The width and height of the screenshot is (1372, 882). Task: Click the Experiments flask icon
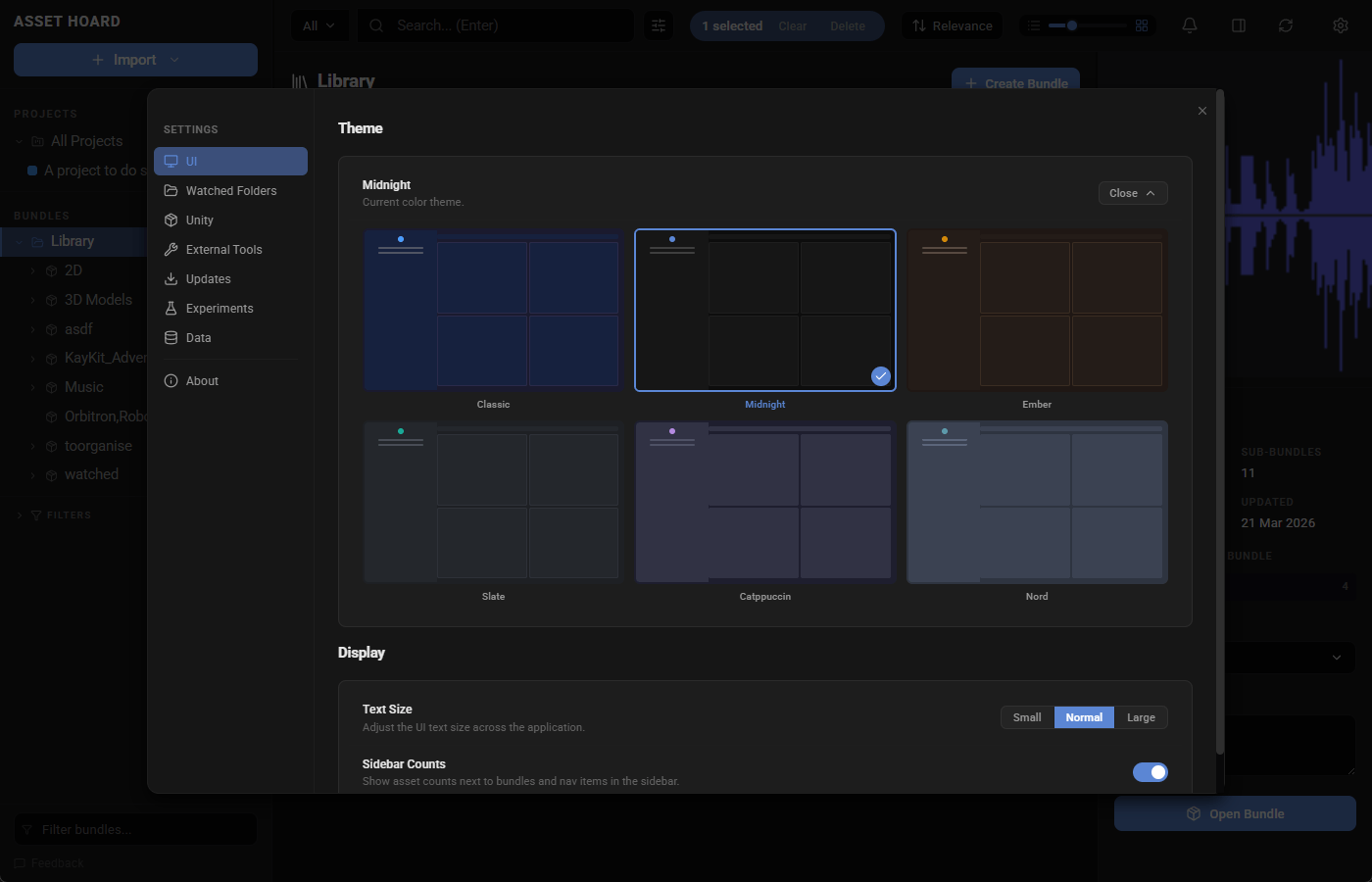pos(171,308)
